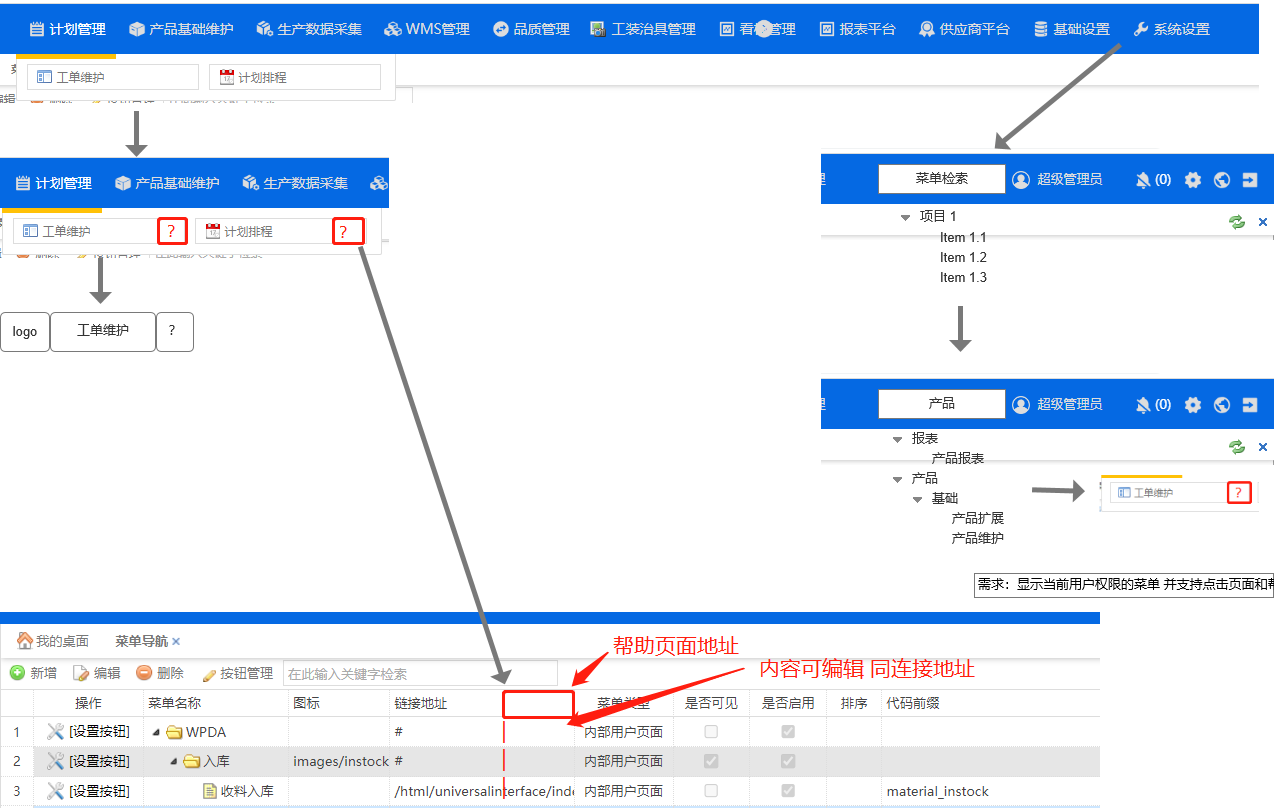The height and width of the screenshot is (808, 1274).
Task: Click the [设置按钮] wrench icon for WPDA row
Action: coord(56,732)
